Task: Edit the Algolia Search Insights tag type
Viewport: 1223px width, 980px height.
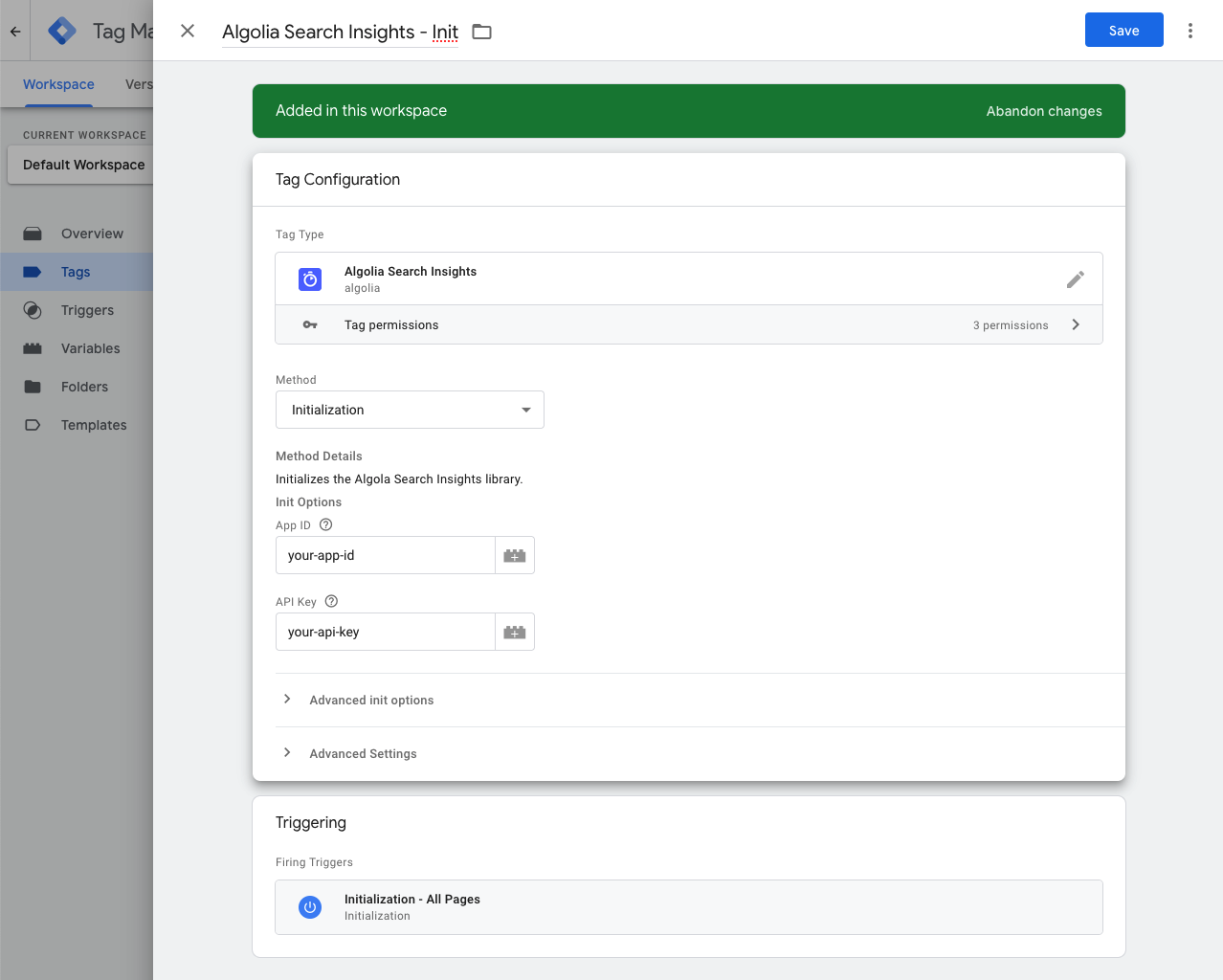Action: point(1075,278)
